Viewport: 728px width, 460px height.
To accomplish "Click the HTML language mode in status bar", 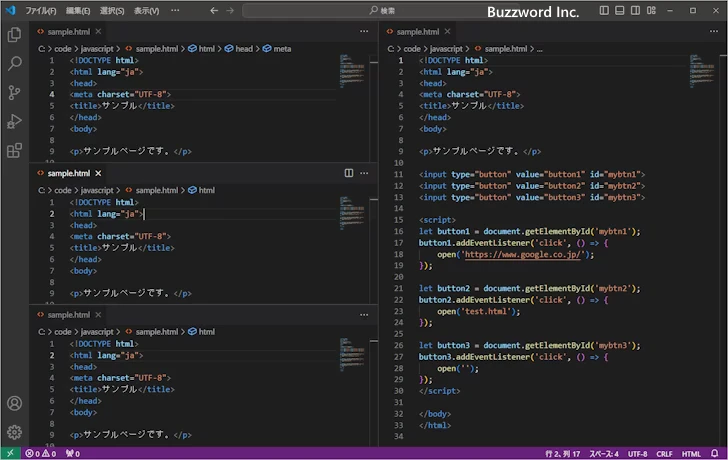I will (691, 453).
